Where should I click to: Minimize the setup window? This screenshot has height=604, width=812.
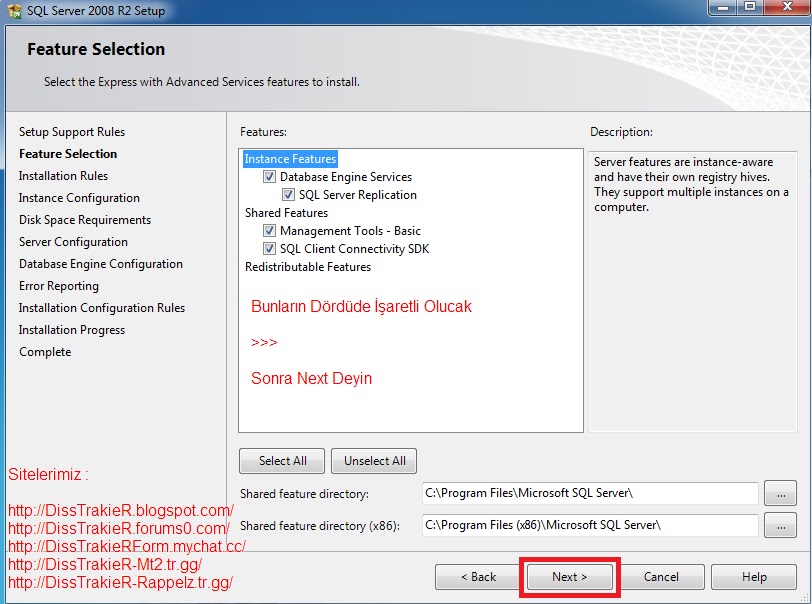pyautogui.click(x=723, y=7)
